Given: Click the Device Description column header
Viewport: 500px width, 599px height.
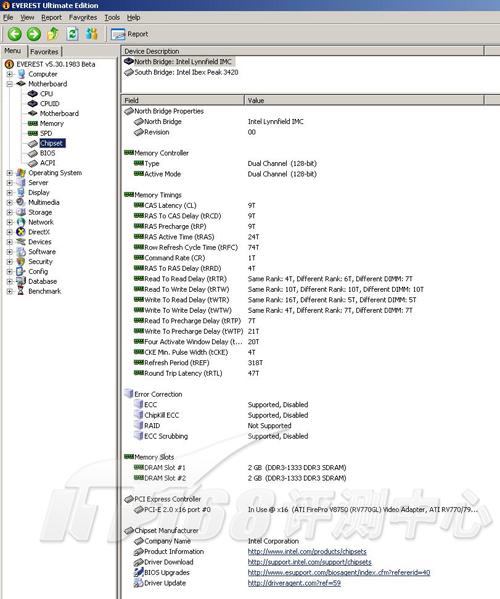Looking at the screenshot, I should tap(302, 51).
